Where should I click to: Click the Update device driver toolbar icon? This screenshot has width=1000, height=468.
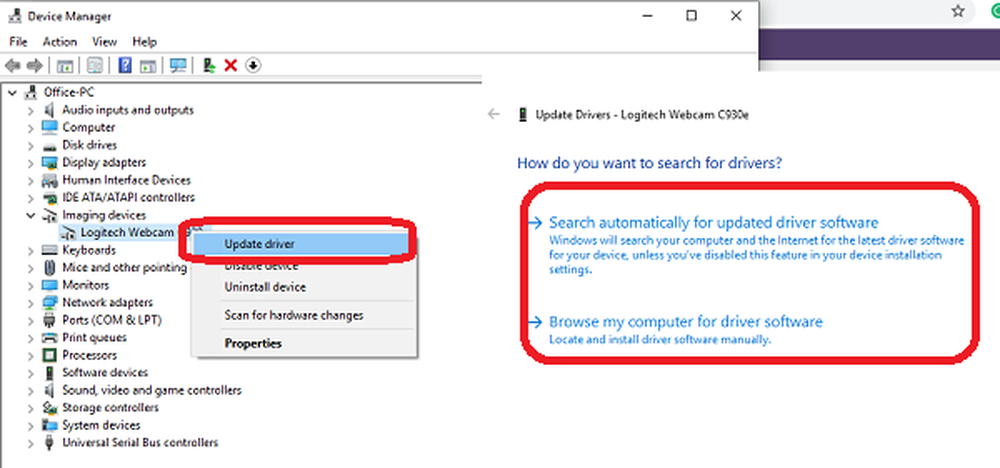coord(209,65)
